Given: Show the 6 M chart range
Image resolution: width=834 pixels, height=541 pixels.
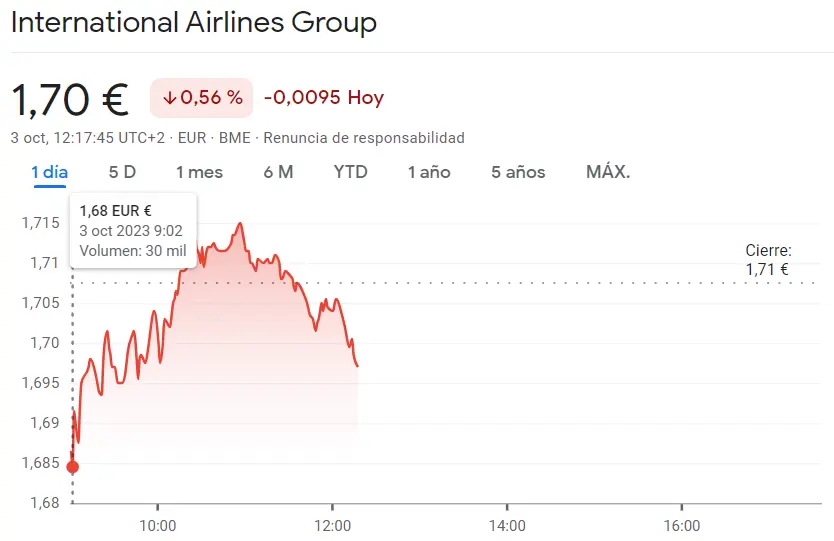Looking at the screenshot, I should coord(278,172).
